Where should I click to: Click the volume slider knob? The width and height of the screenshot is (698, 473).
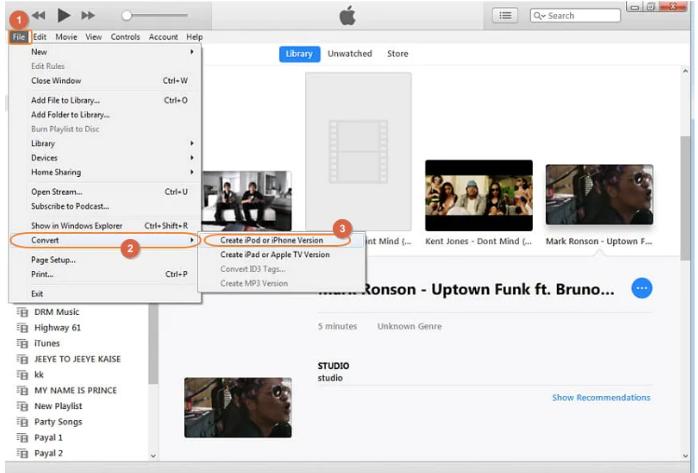pos(127,16)
